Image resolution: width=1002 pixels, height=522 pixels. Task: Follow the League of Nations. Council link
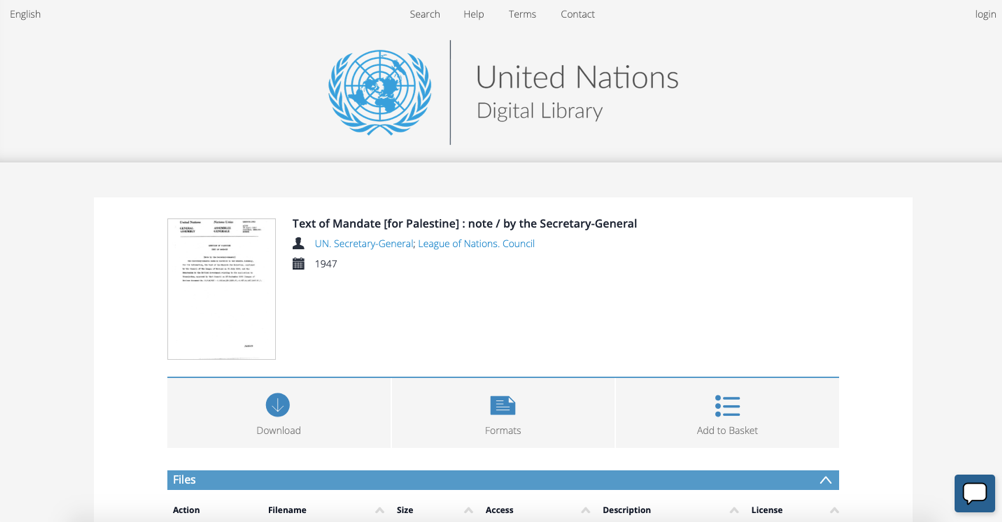[x=476, y=244]
